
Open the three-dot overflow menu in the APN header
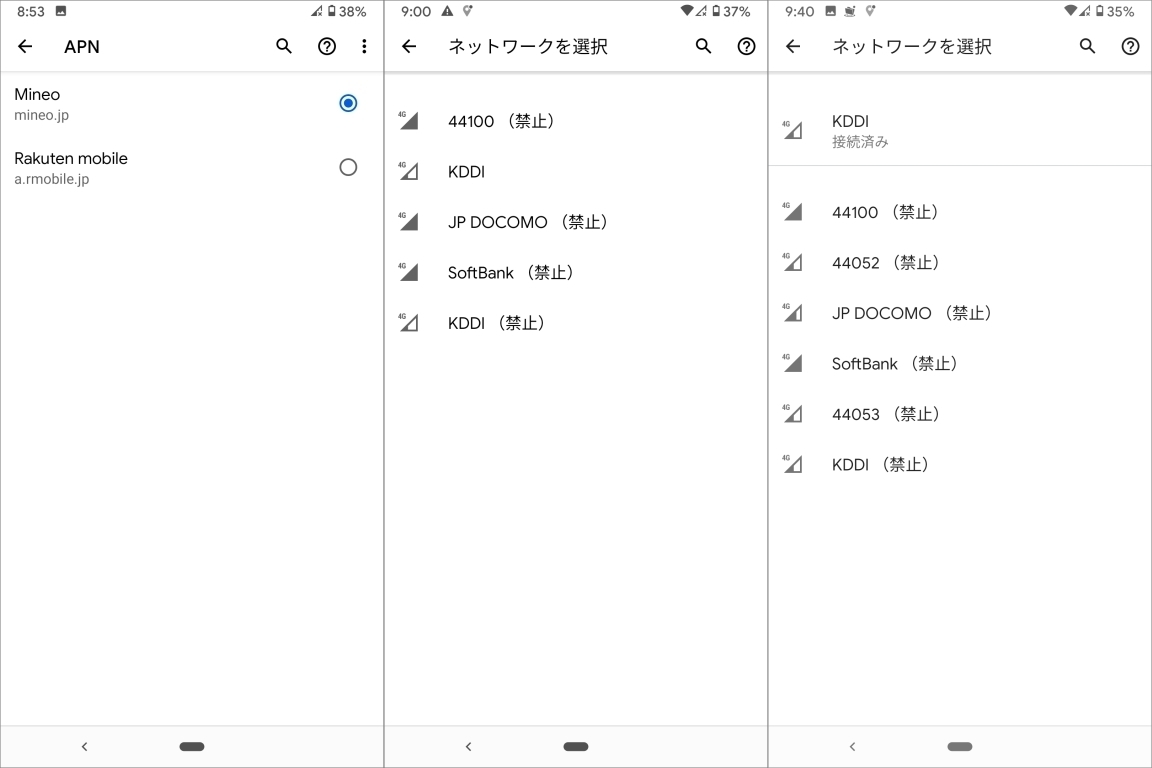364,46
